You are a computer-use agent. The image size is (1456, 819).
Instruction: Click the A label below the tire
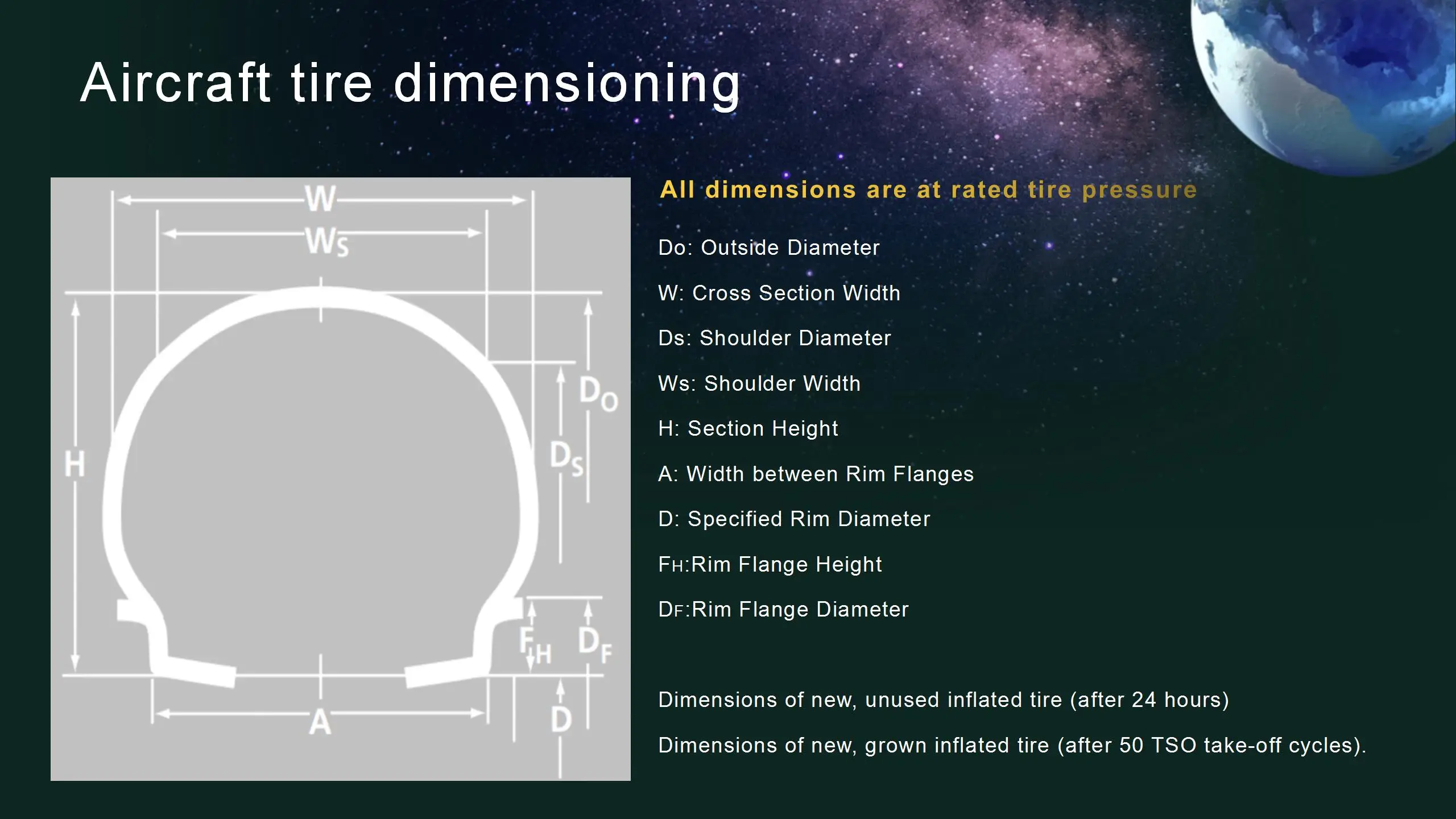pyautogui.click(x=320, y=722)
